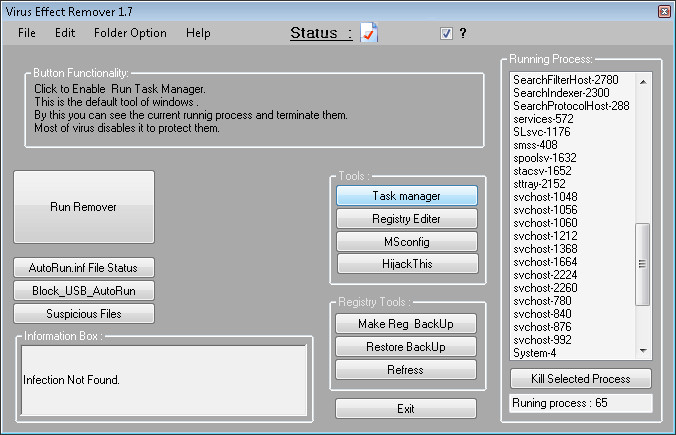The width and height of the screenshot is (676, 435).
Task: Open Registry Editer tool
Action: pyautogui.click(x=407, y=219)
